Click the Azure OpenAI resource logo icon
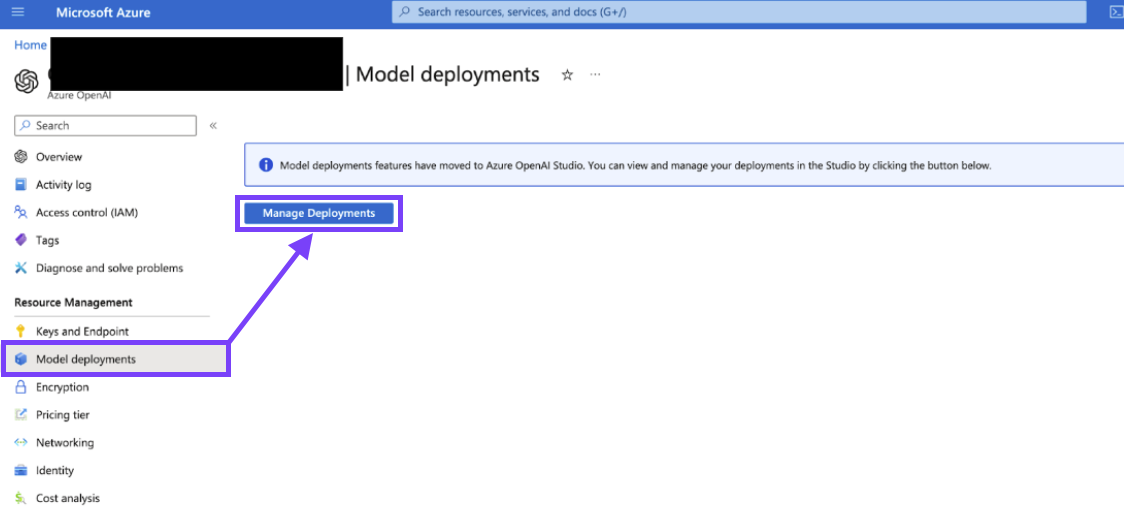Viewport: 1124px width, 514px height. 26,81
